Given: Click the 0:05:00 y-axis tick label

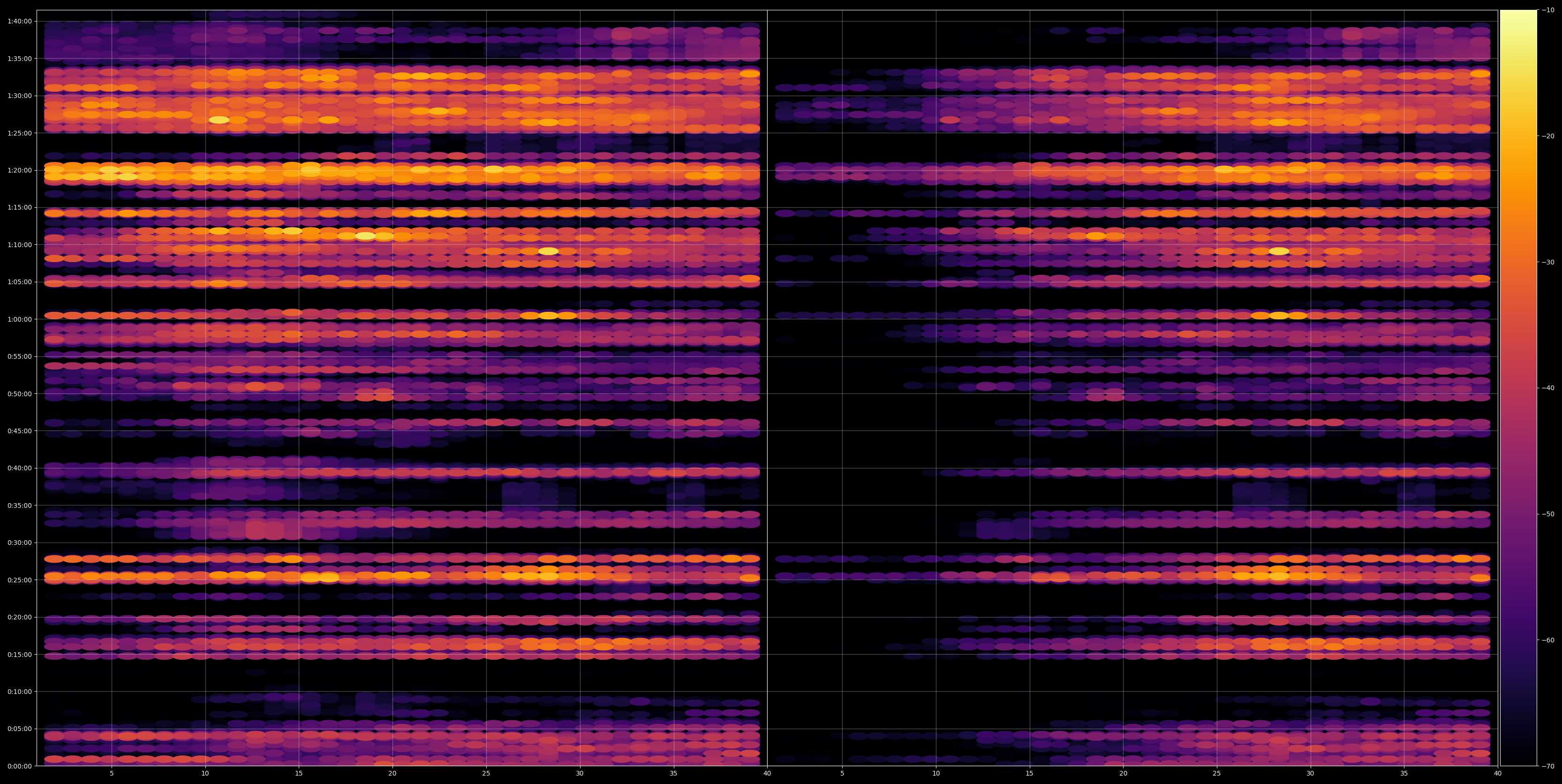Looking at the screenshot, I should (x=19, y=729).
